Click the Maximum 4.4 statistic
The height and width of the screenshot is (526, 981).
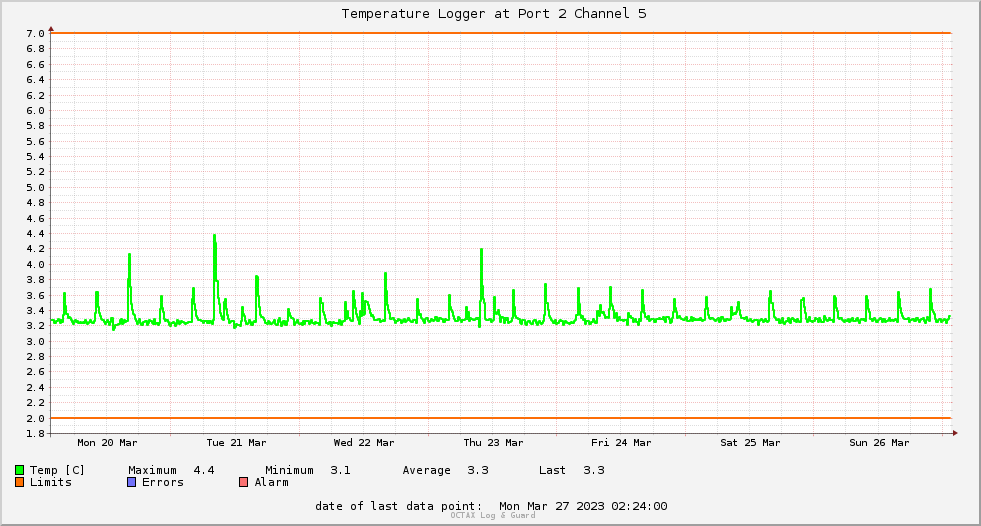[171, 470]
